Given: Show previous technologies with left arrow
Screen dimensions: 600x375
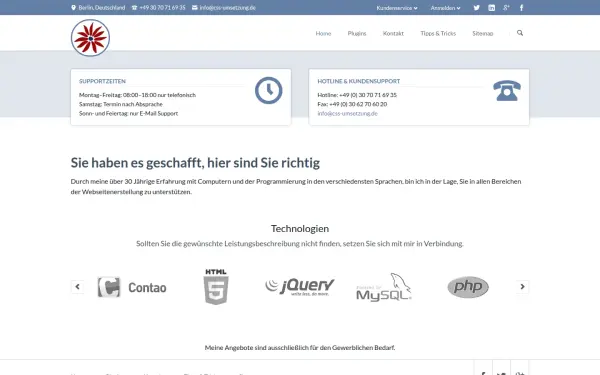Looking at the screenshot, I should point(77,287).
